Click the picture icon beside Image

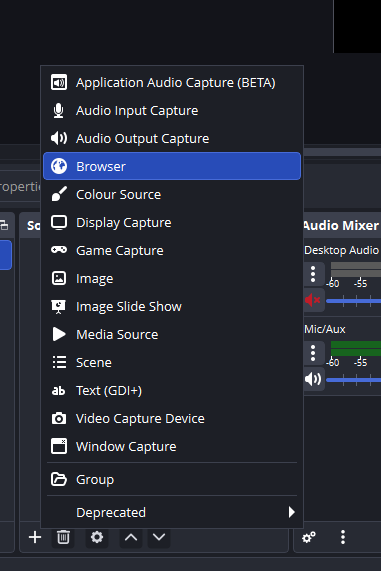click(59, 278)
